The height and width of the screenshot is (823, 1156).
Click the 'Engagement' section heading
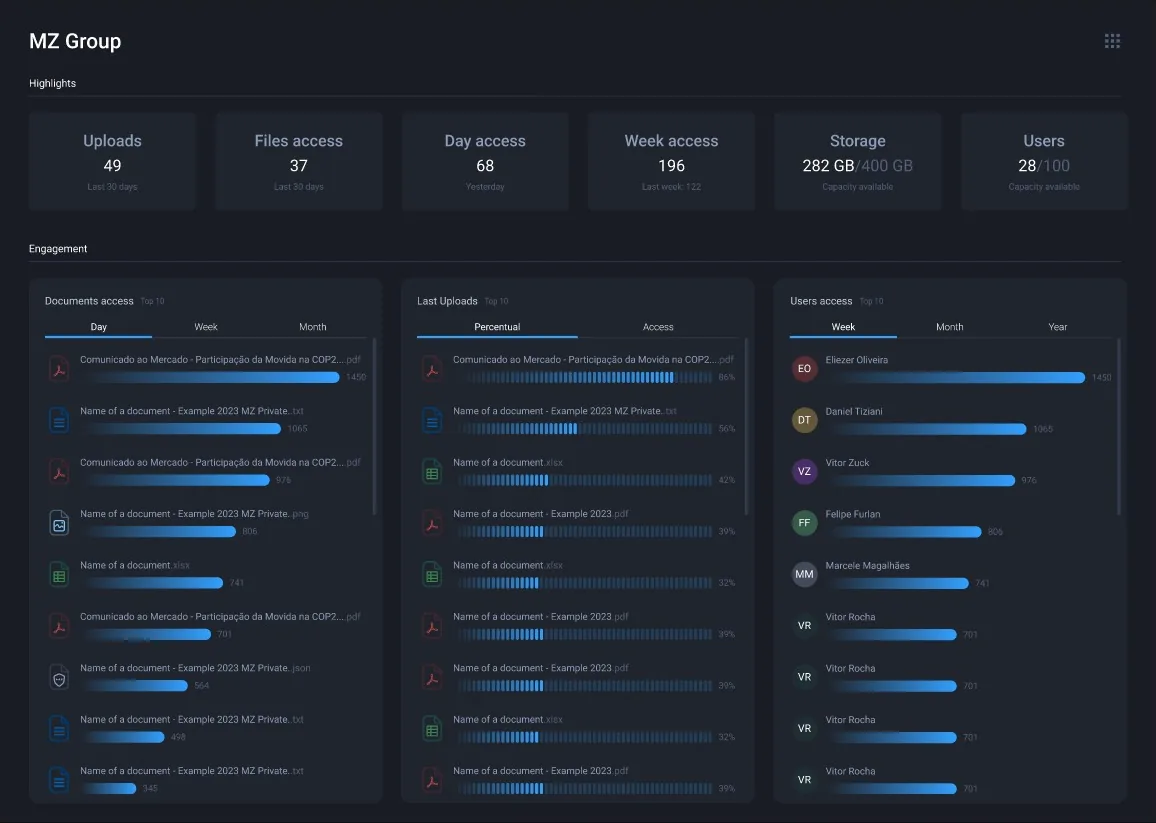pyautogui.click(x=58, y=249)
